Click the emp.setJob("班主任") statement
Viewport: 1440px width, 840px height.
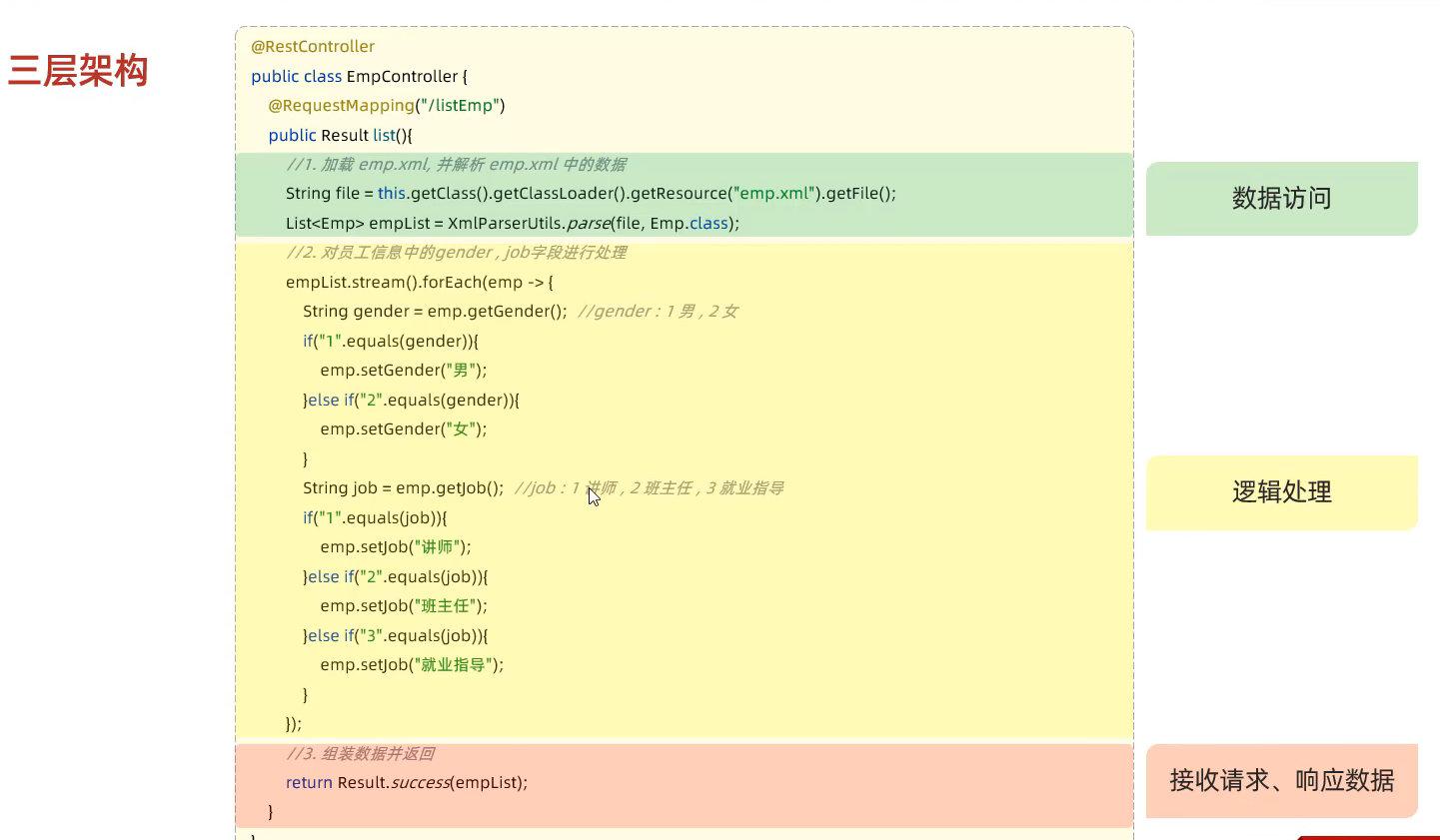pos(404,606)
